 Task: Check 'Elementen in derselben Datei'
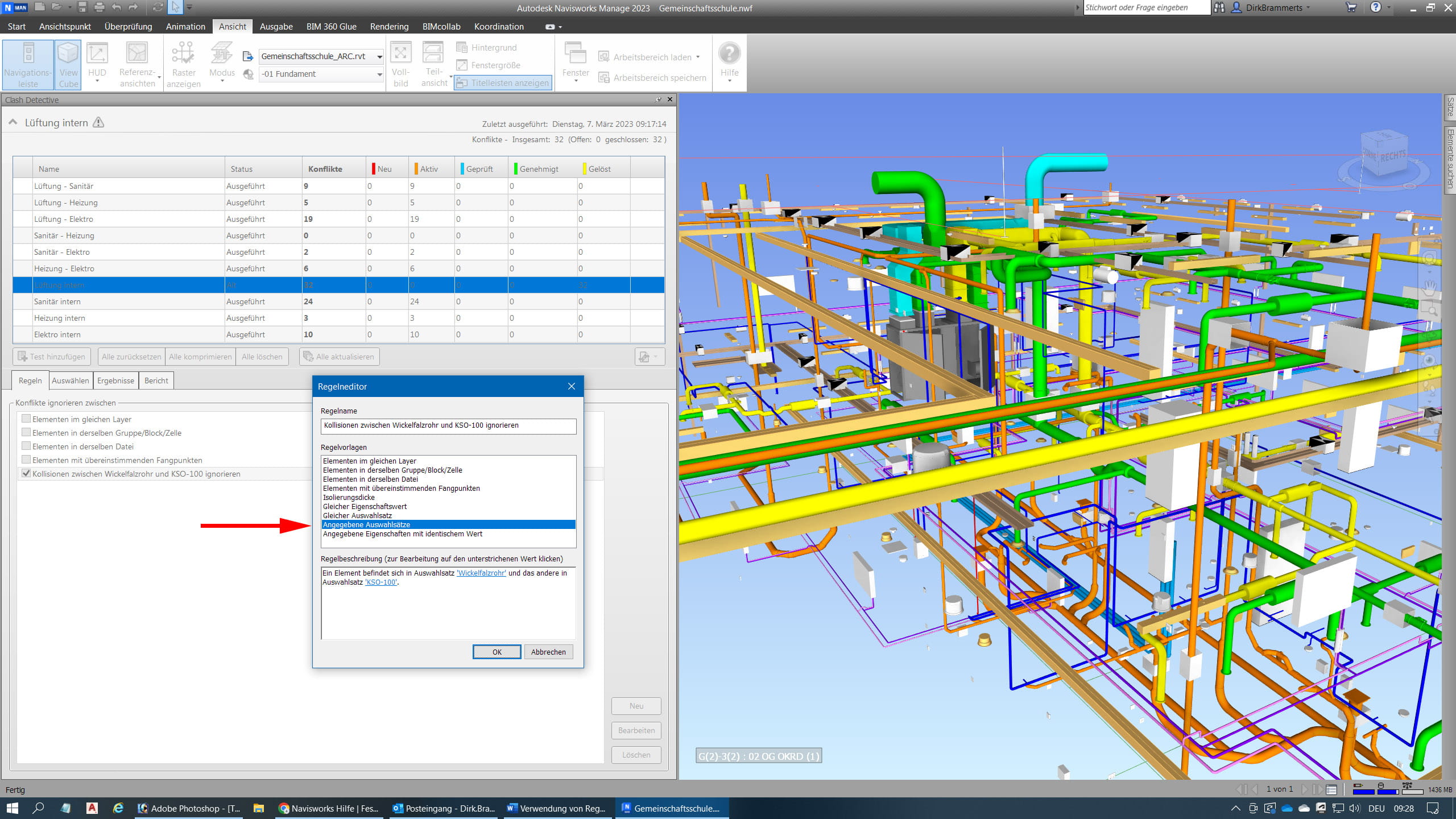(26, 446)
